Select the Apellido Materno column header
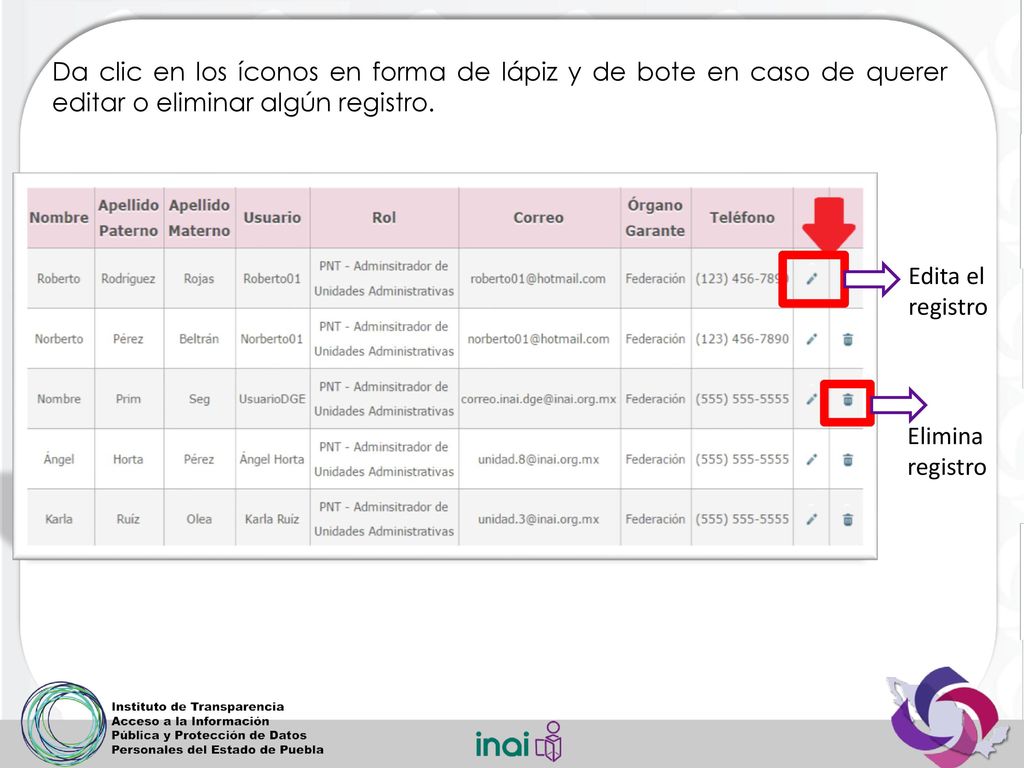 (199, 217)
